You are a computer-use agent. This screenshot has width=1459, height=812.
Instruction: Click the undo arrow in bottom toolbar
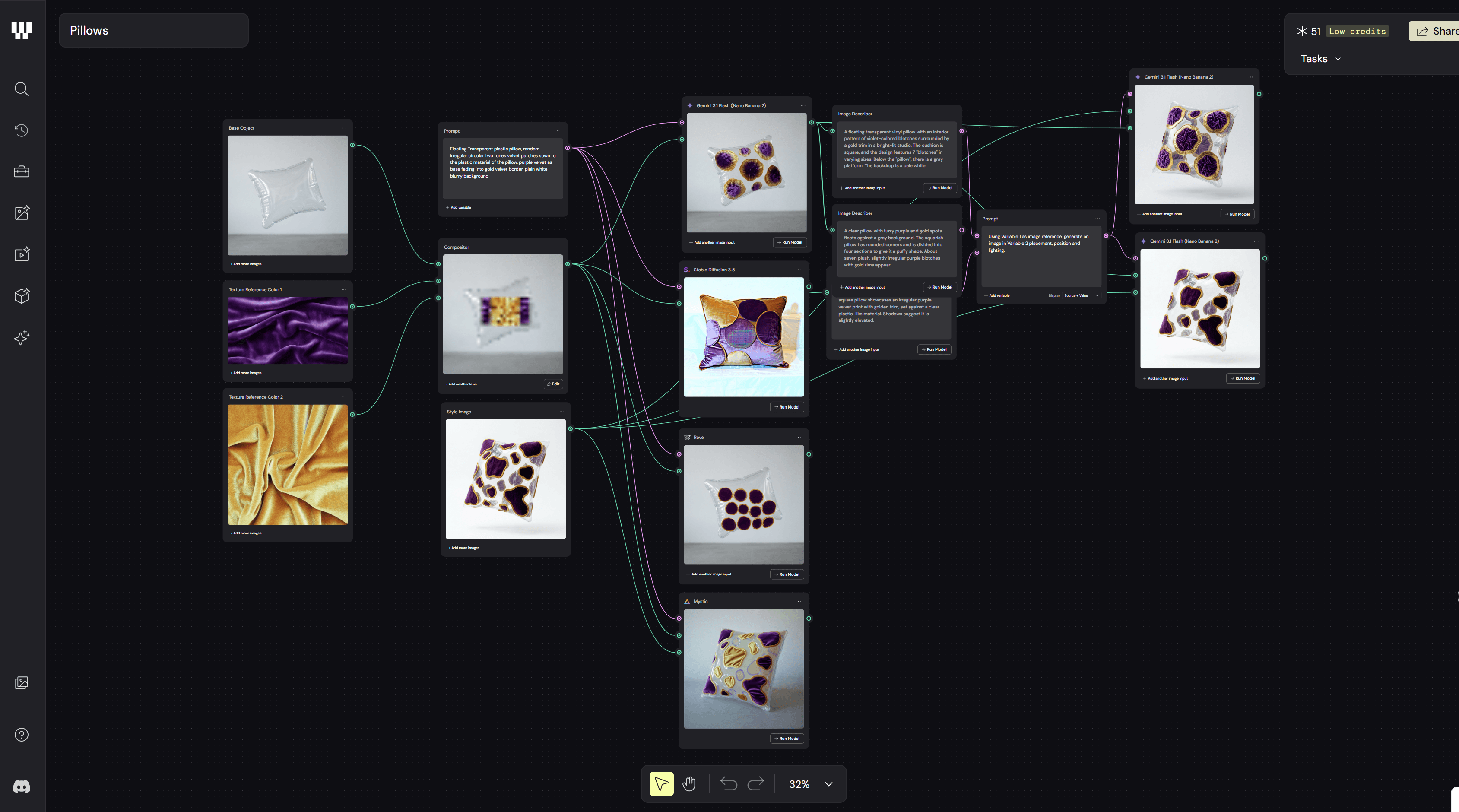(x=728, y=783)
